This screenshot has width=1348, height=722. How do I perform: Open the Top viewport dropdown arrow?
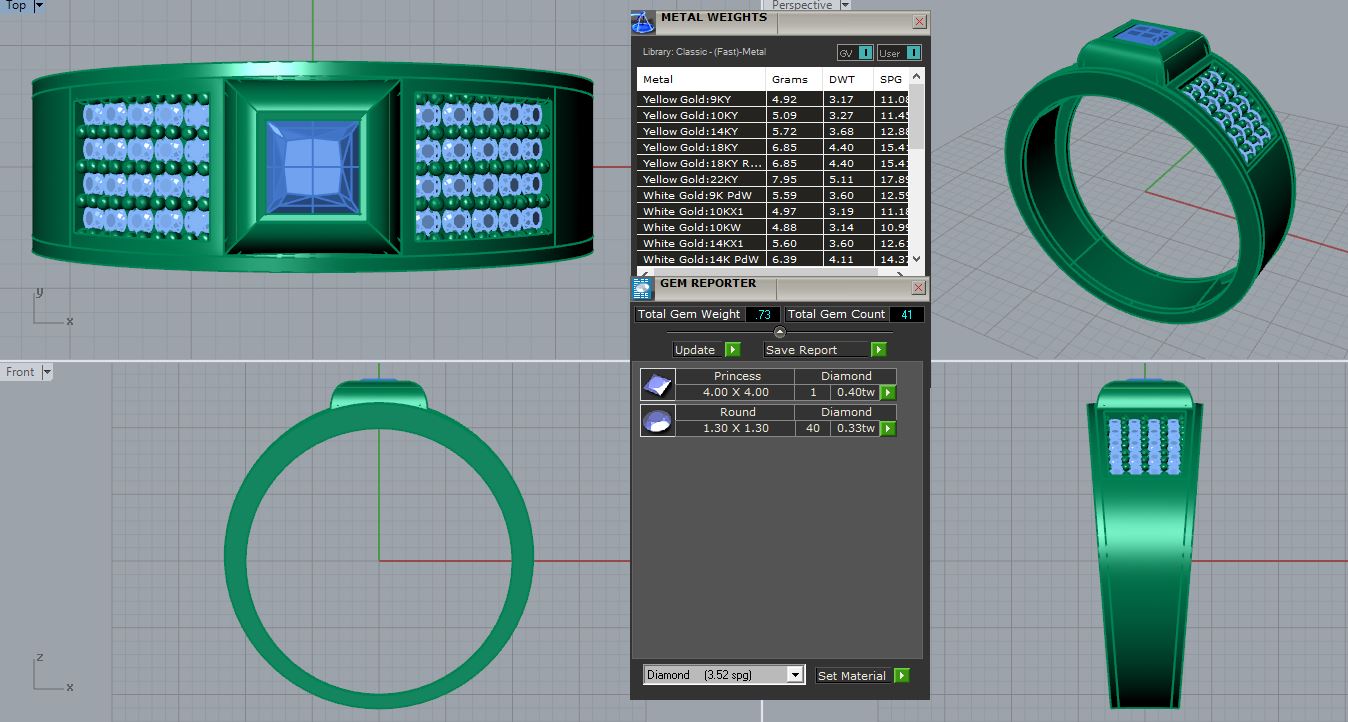(x=40, y=6)
